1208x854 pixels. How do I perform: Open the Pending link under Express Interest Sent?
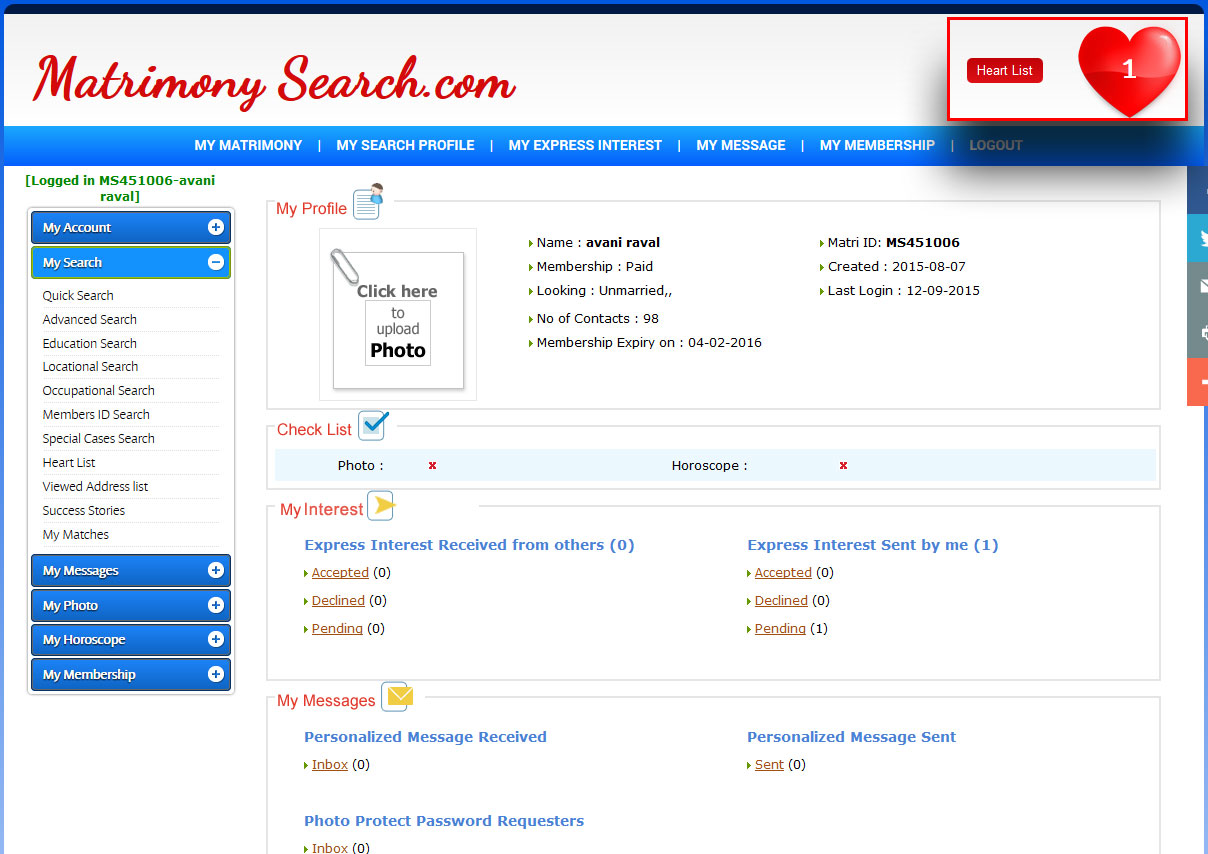click(780, 628)
